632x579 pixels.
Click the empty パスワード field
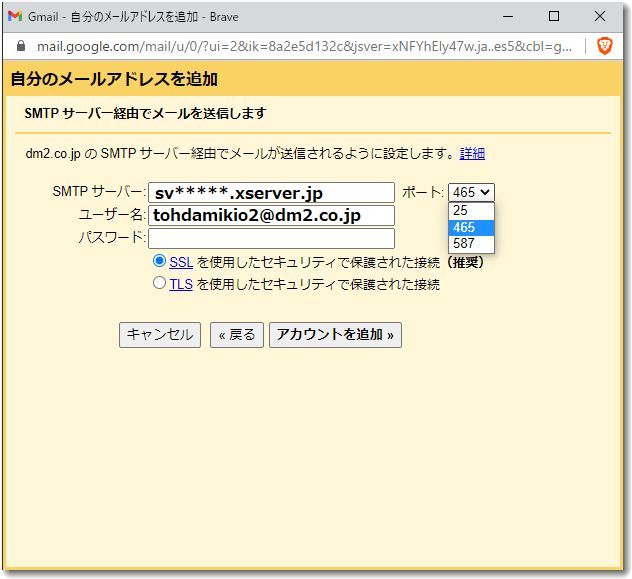(271, 238)
